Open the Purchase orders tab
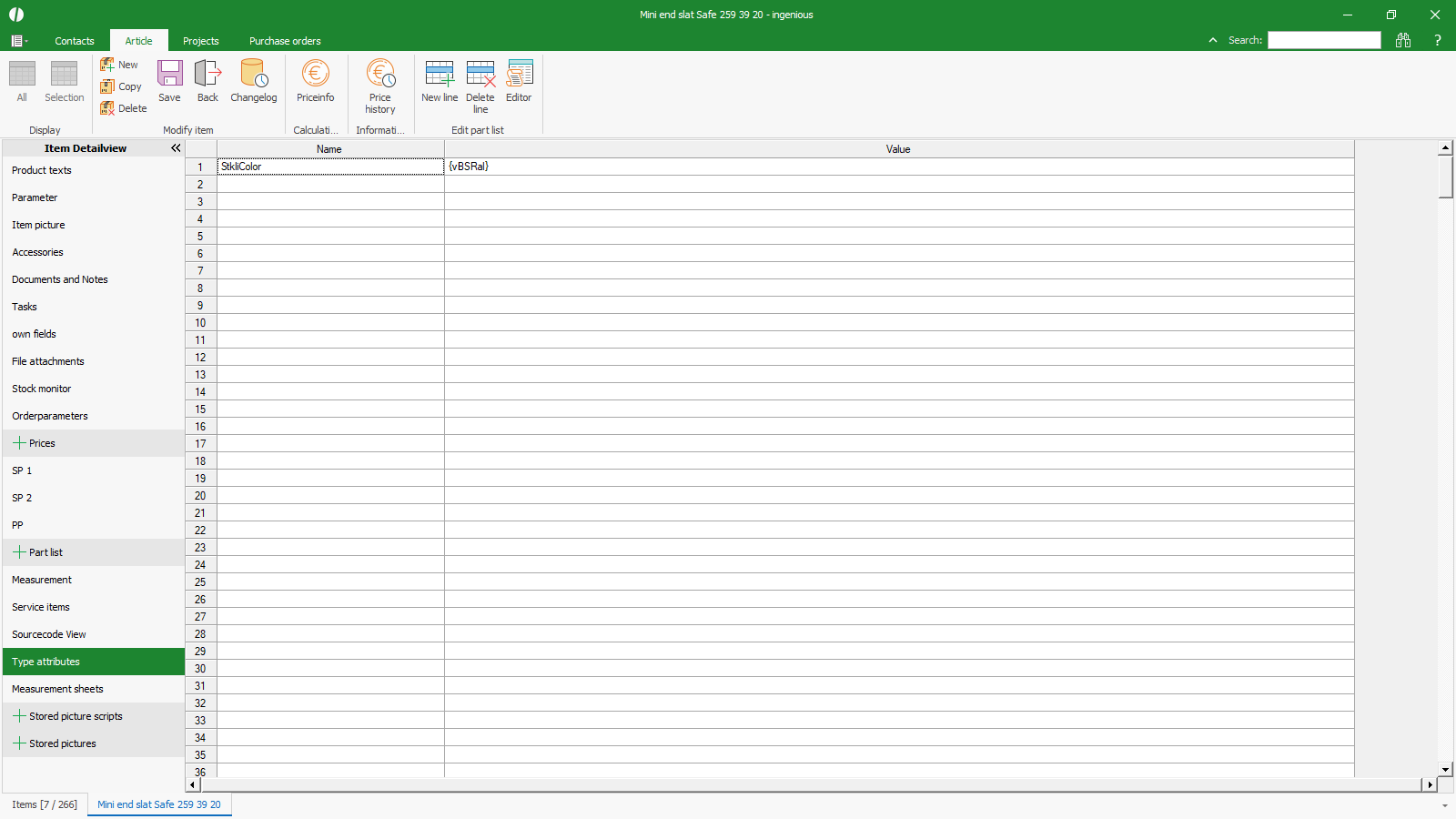Image resolution: width=1456 pixels, height=819 pixels. 285,41
